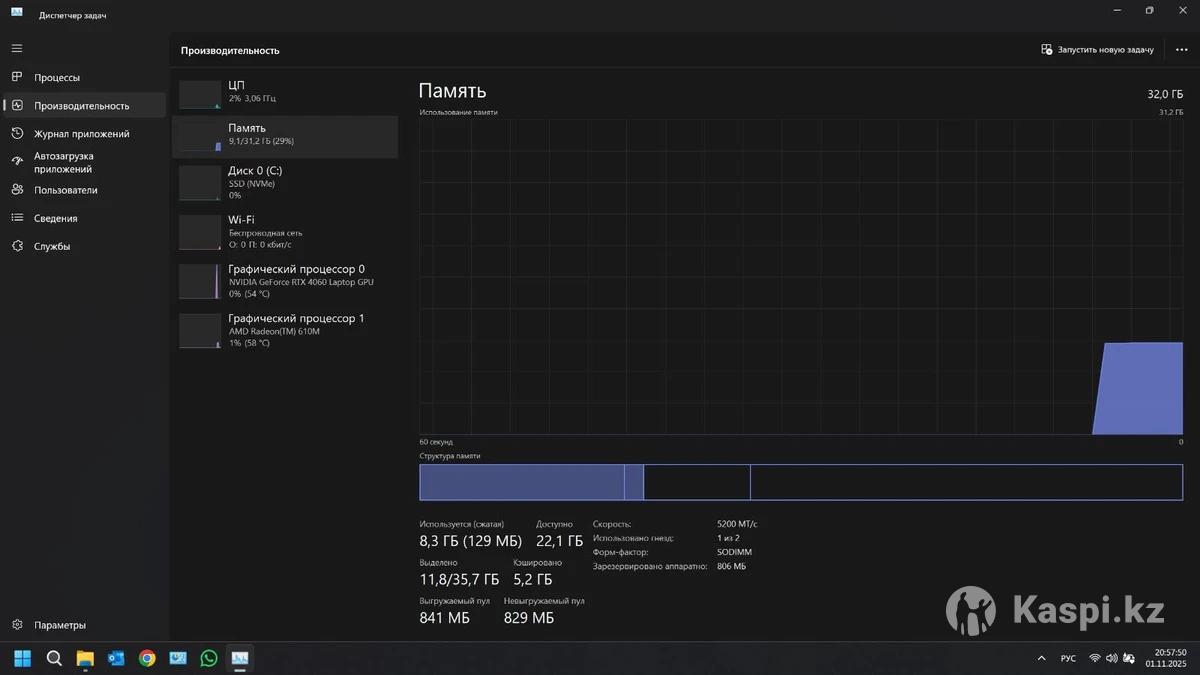Switch the РУС input language indicator
Screen dimensions: 1200x675
(1068, 658)
